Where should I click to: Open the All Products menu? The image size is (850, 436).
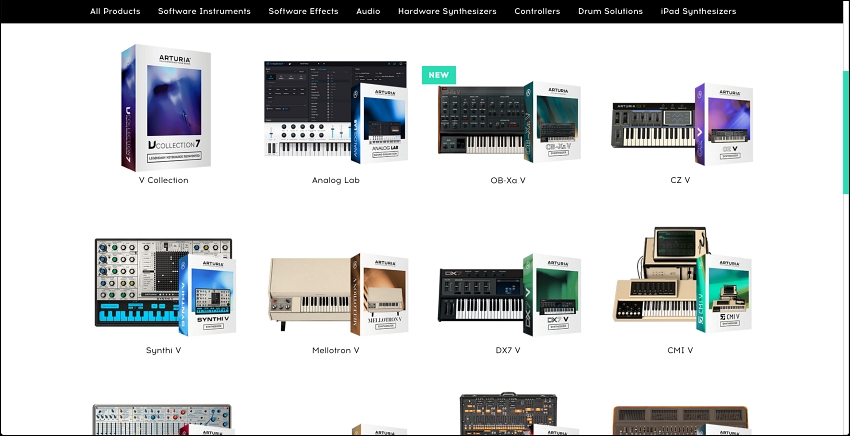115,11
